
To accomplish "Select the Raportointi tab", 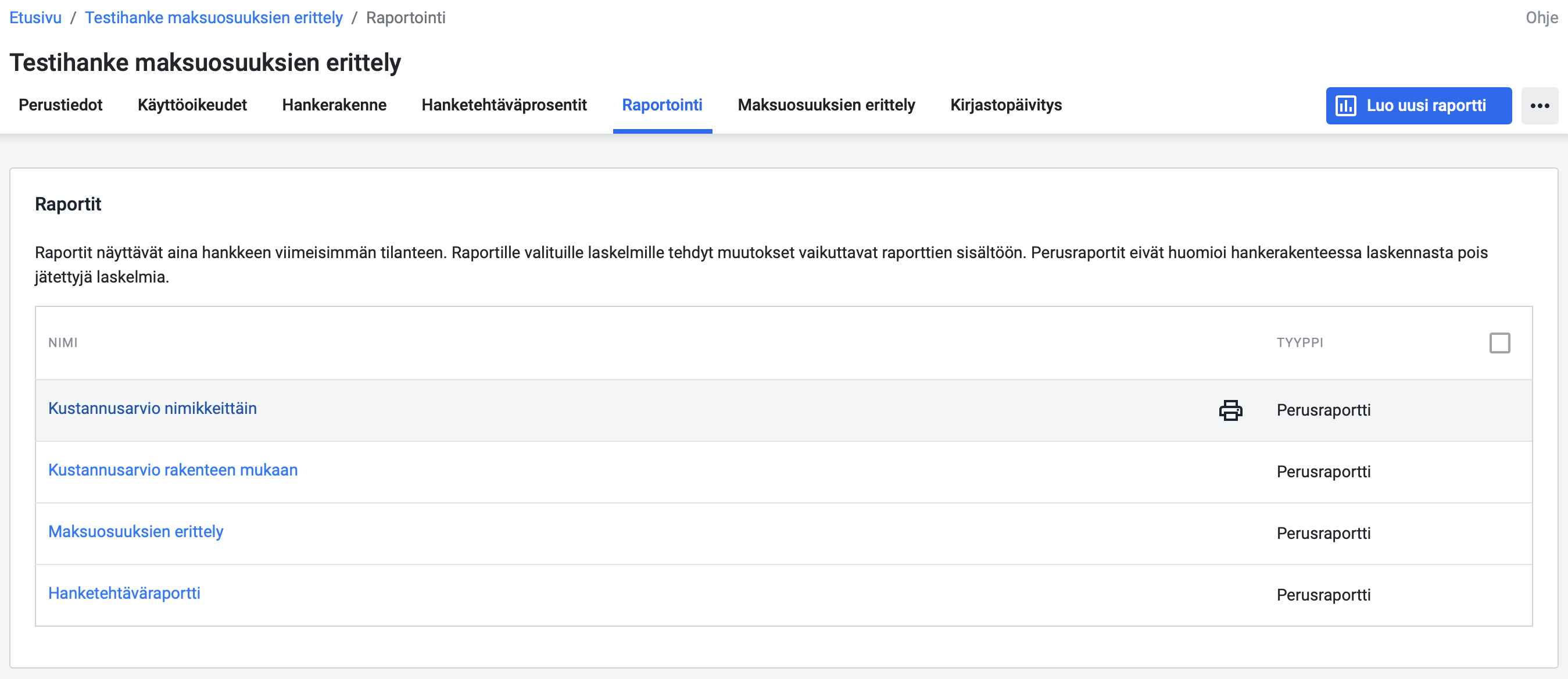I will (663, 105).
